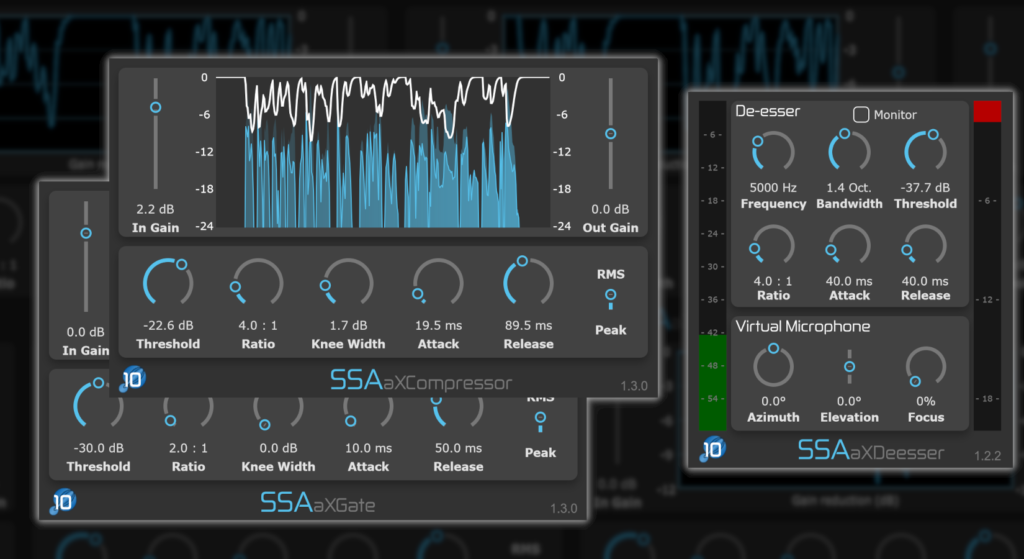Click the Virtual Microphone Elevation slider
This screenshot has width=1024, height=559.
(x=849, y=367)
